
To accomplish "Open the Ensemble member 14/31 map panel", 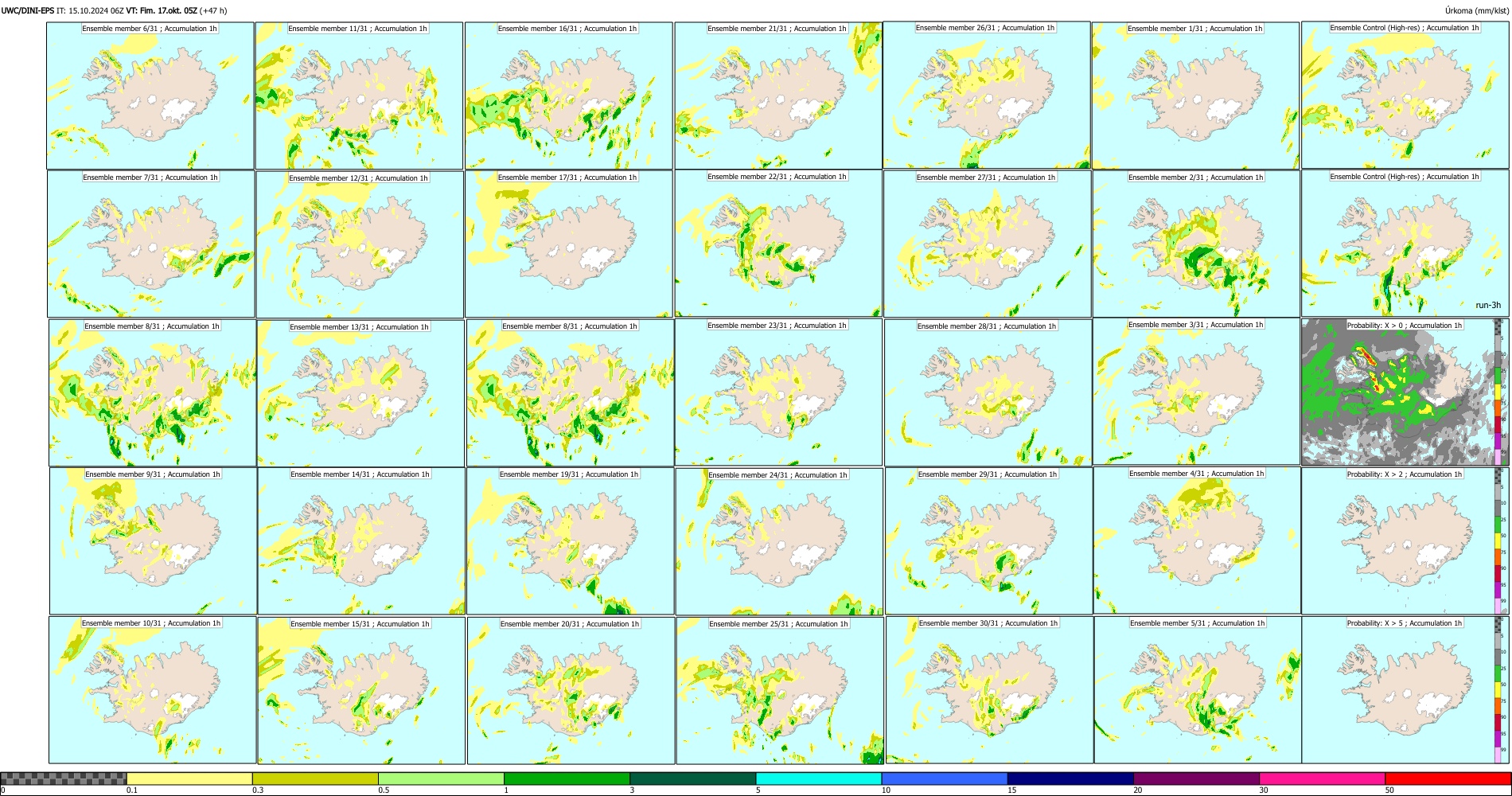I will point(361,541).
